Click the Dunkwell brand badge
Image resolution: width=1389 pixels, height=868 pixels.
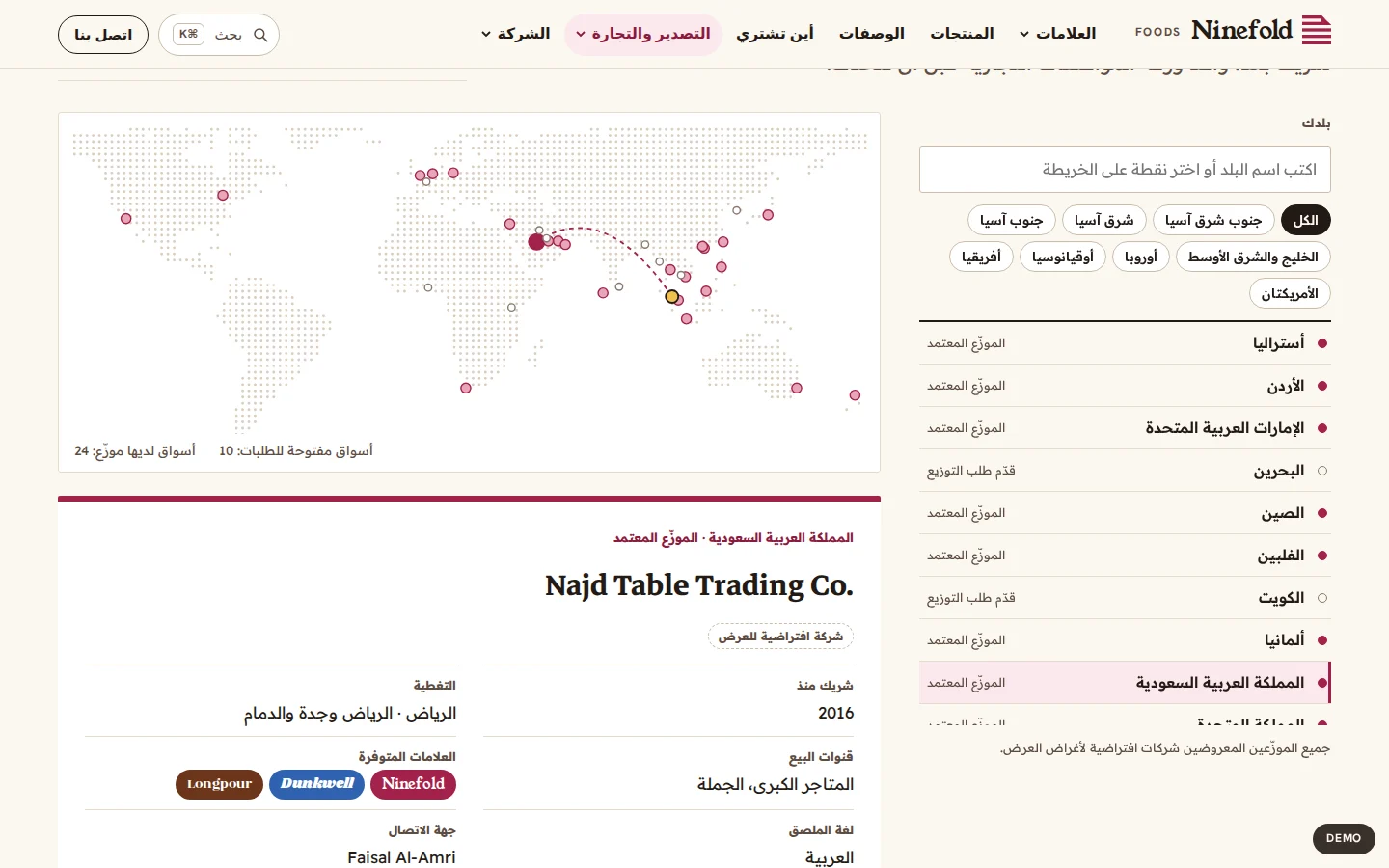click(x=316, y=784)
